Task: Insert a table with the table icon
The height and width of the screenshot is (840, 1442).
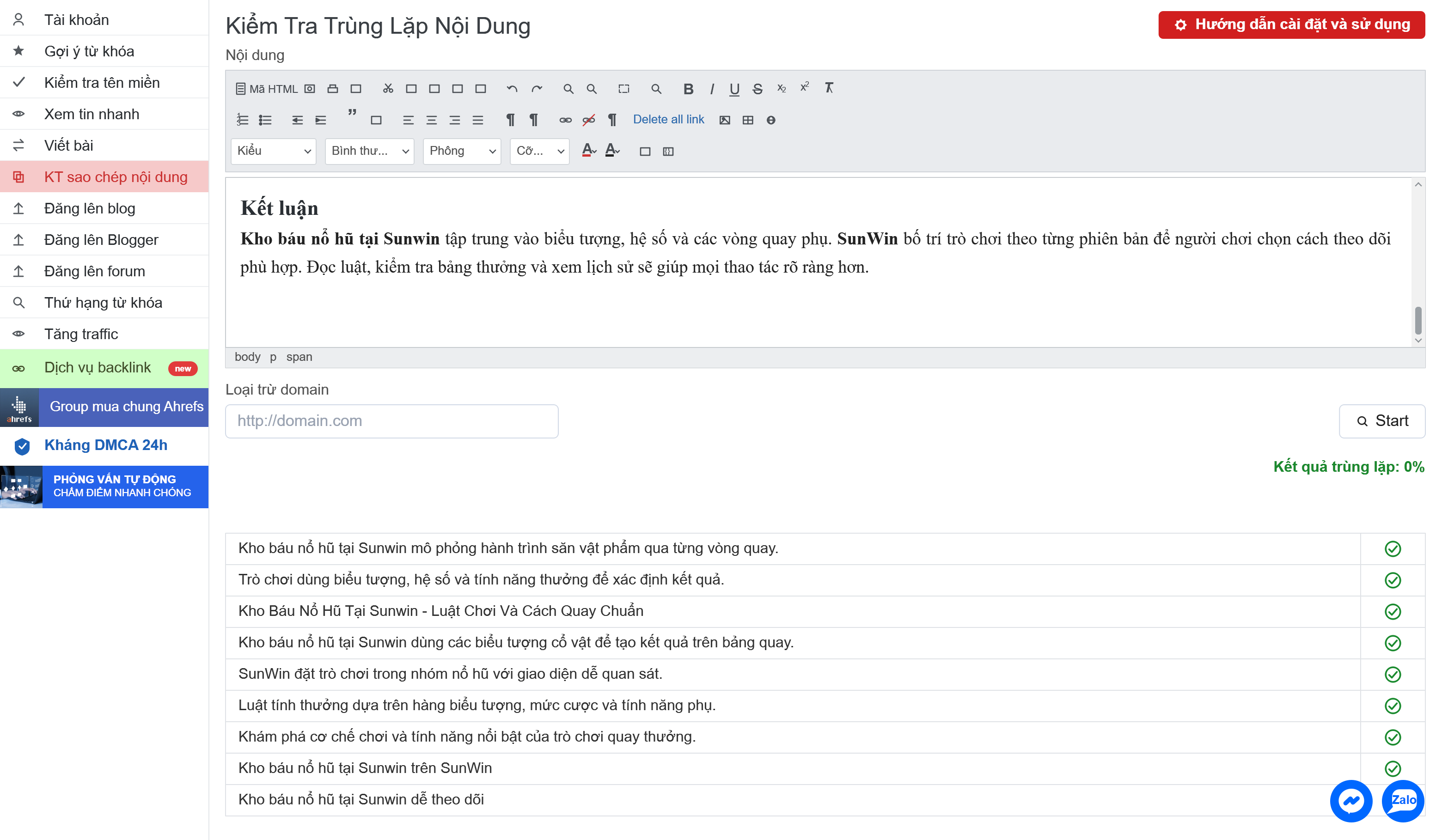Action: pyautogui.click(x=748, y=120)
